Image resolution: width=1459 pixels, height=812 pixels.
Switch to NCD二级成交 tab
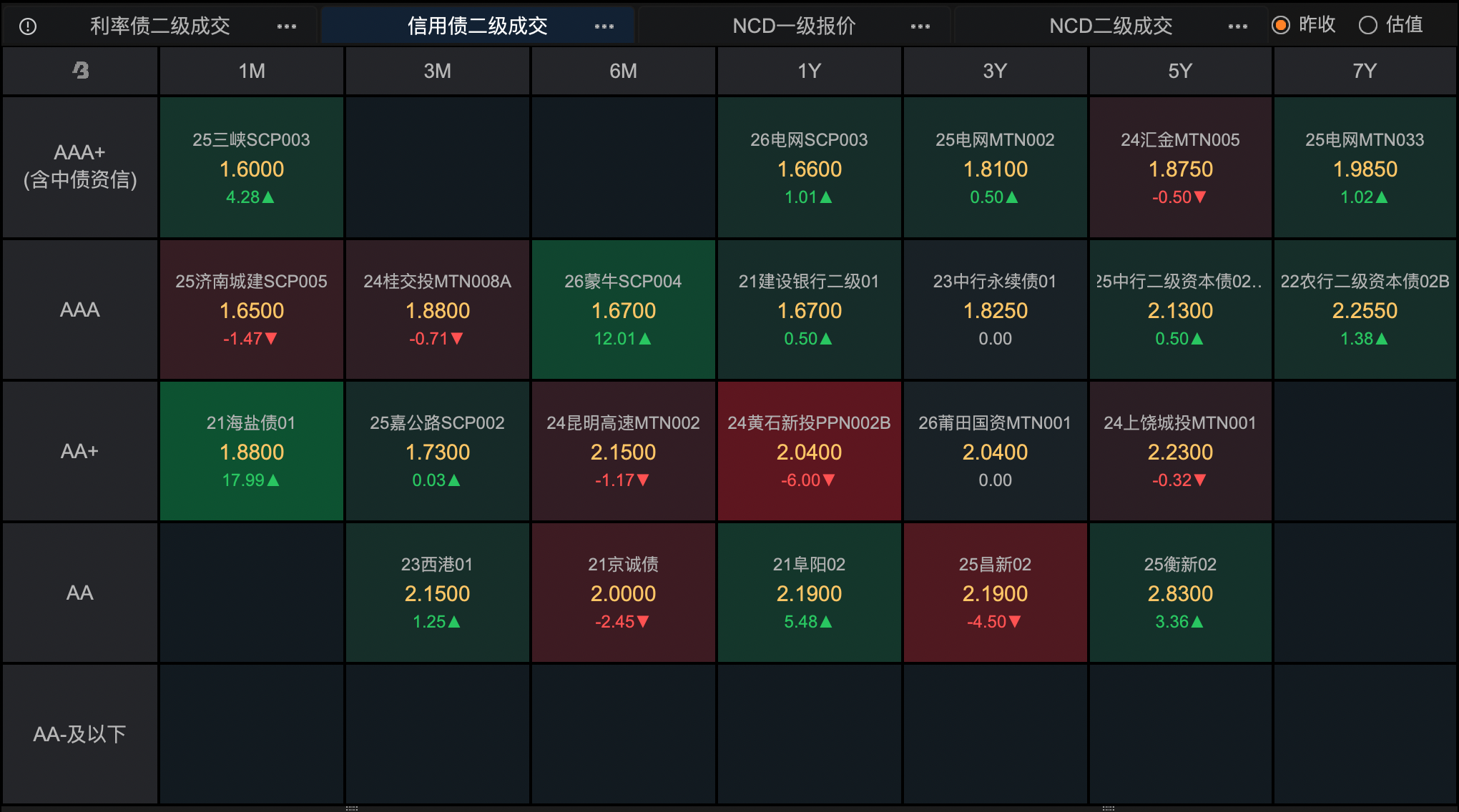1110,26
